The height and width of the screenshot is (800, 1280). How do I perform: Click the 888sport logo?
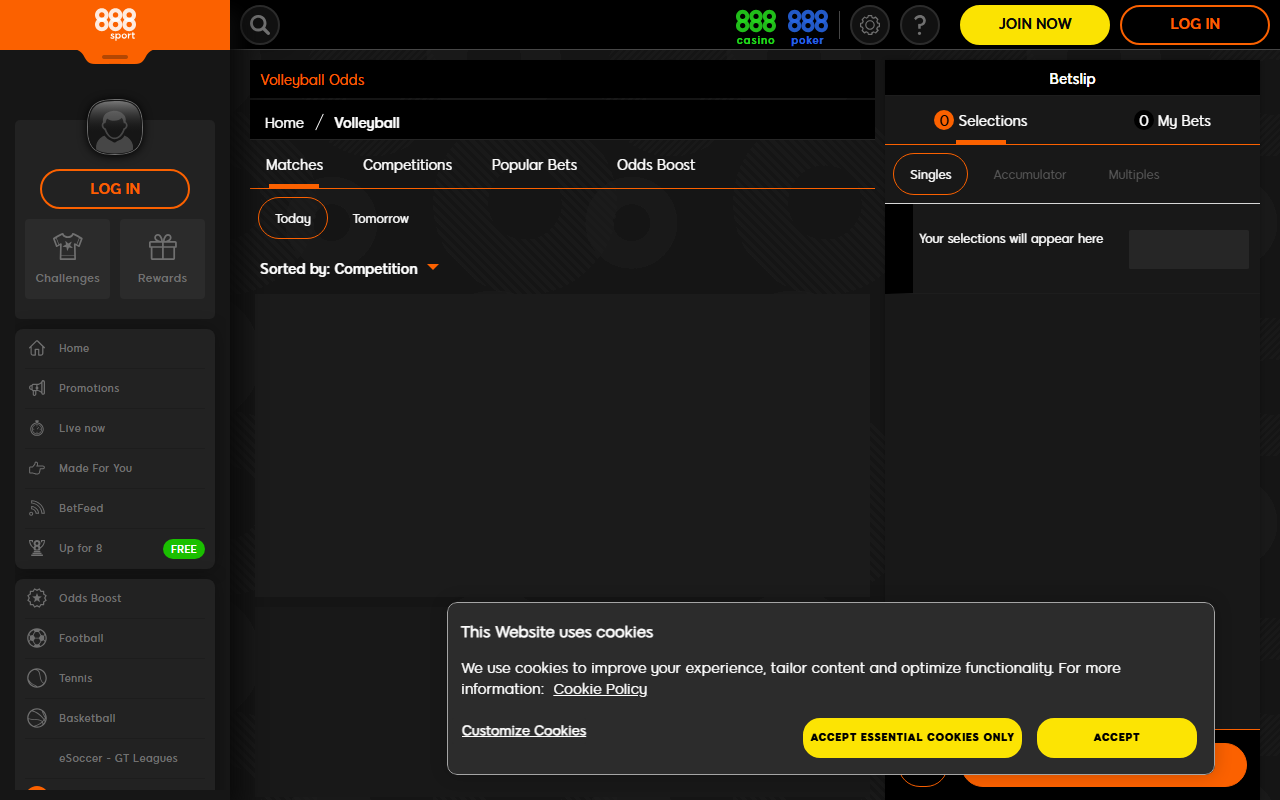(115, 24)
